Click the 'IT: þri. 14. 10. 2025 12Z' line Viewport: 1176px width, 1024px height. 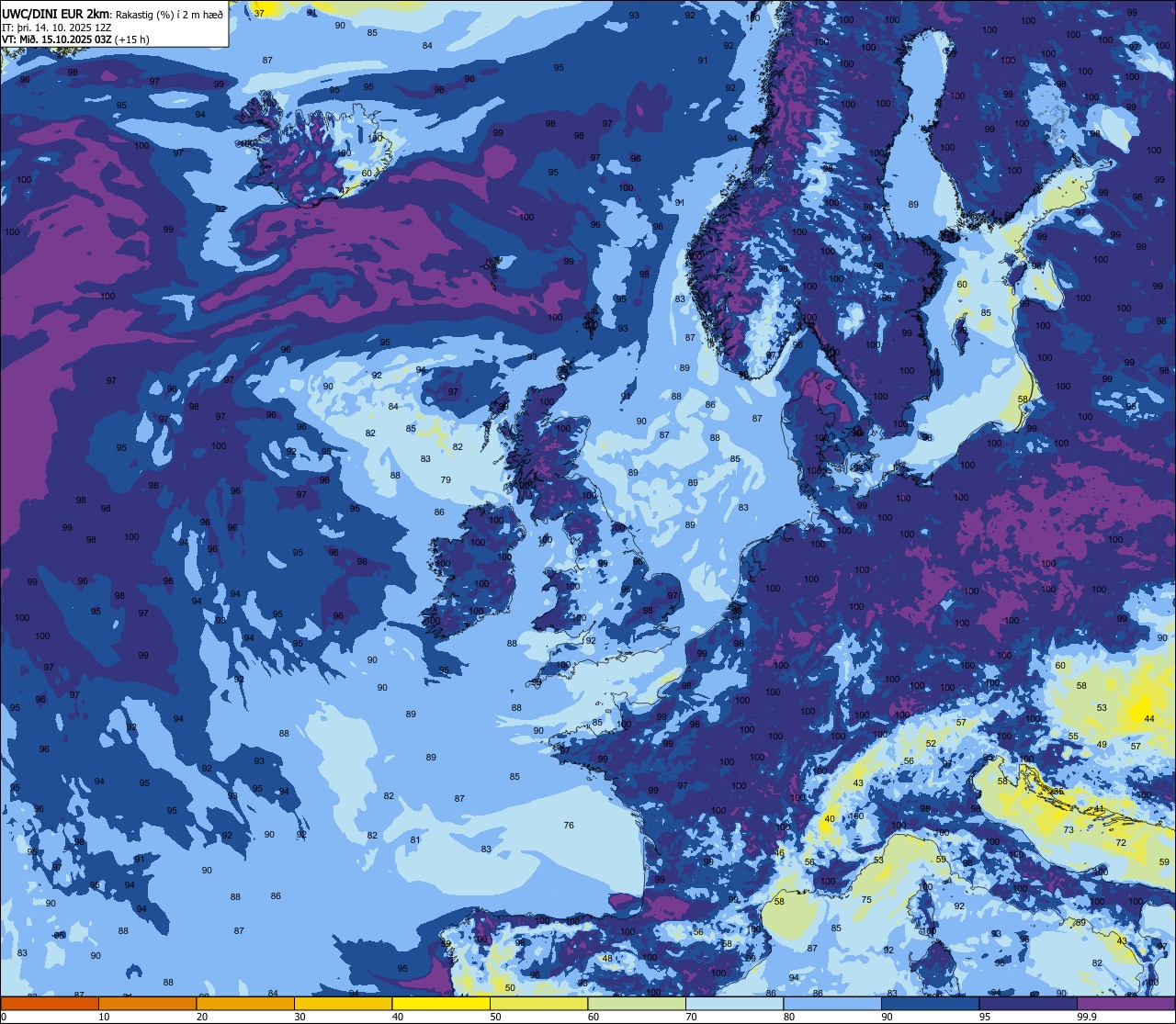click(x=56, y=27)
